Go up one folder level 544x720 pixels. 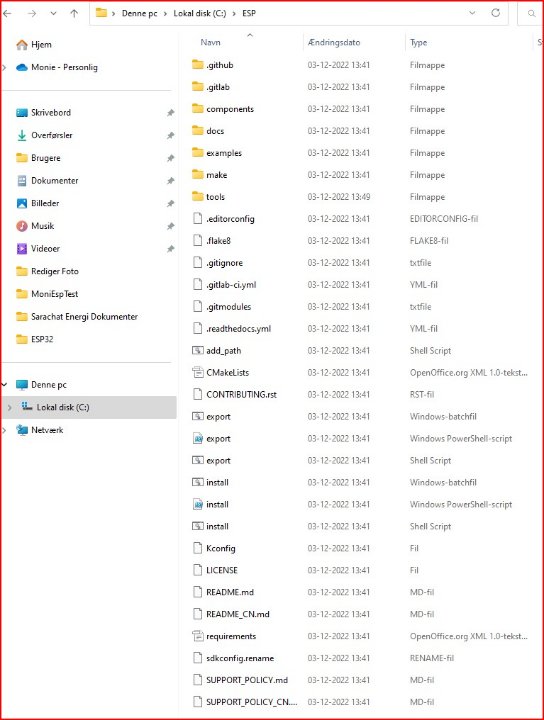tap(74, 14)
